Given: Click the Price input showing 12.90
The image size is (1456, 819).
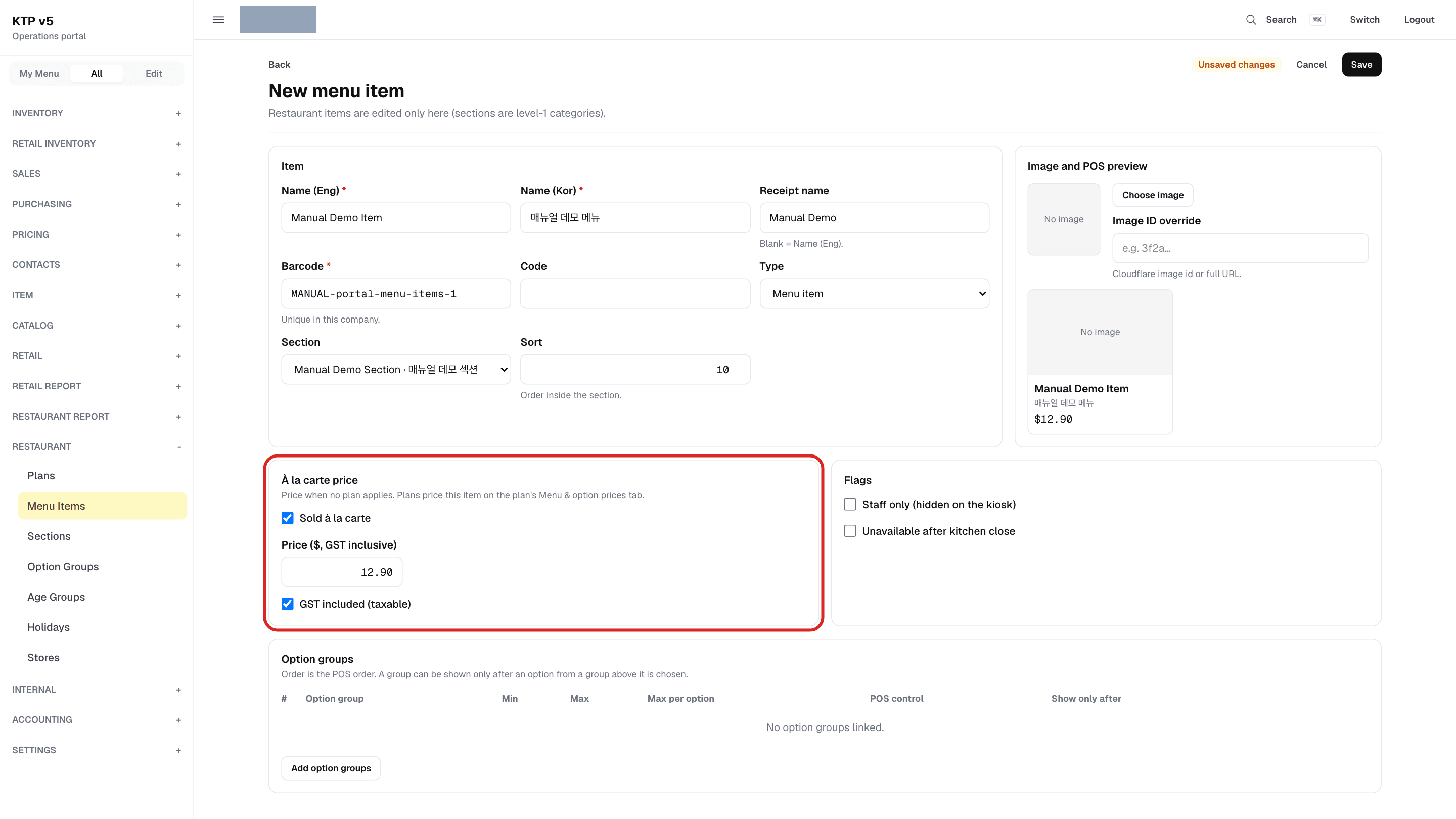Looking at the screenshot, I should point(342,572).
